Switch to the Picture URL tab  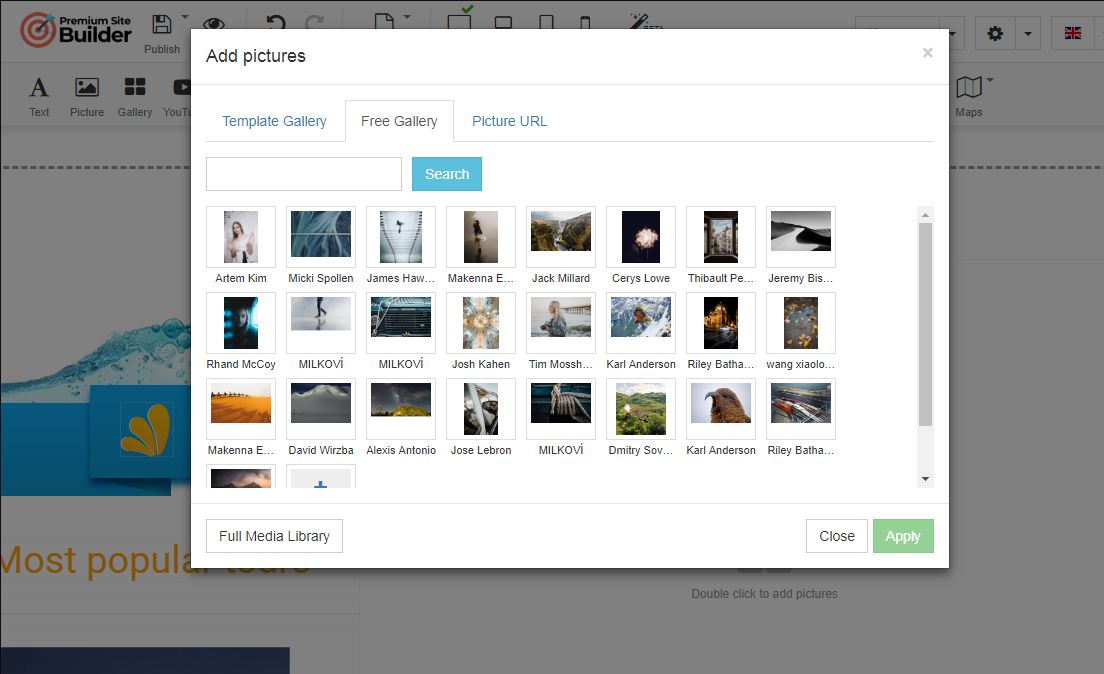click(x=509, y=121)
